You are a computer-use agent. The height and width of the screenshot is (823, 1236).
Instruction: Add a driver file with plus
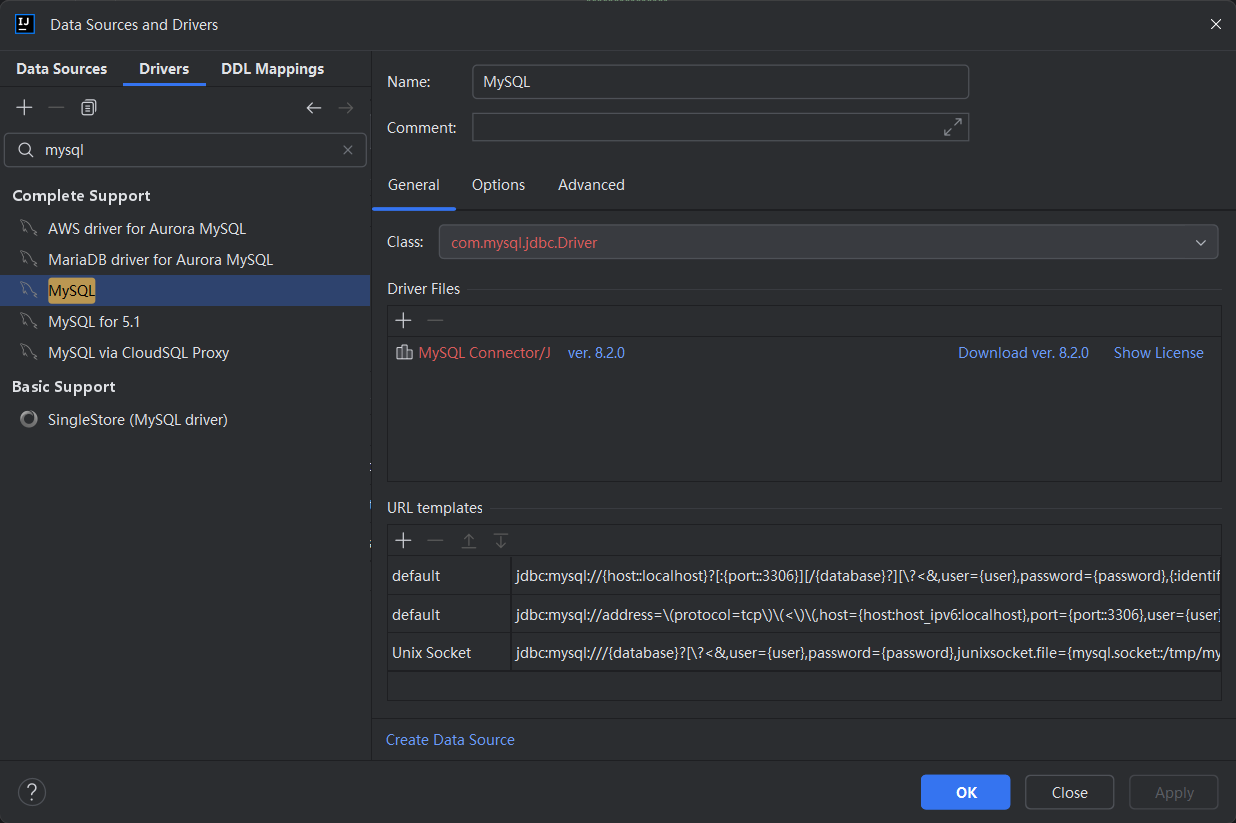click(403, 320)
